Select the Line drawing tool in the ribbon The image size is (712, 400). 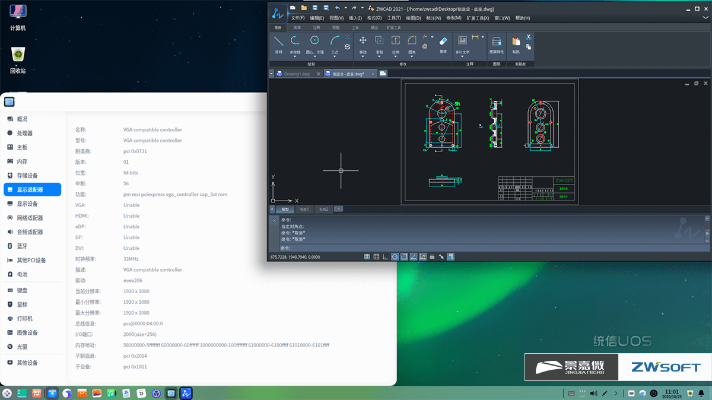point(278,44)
